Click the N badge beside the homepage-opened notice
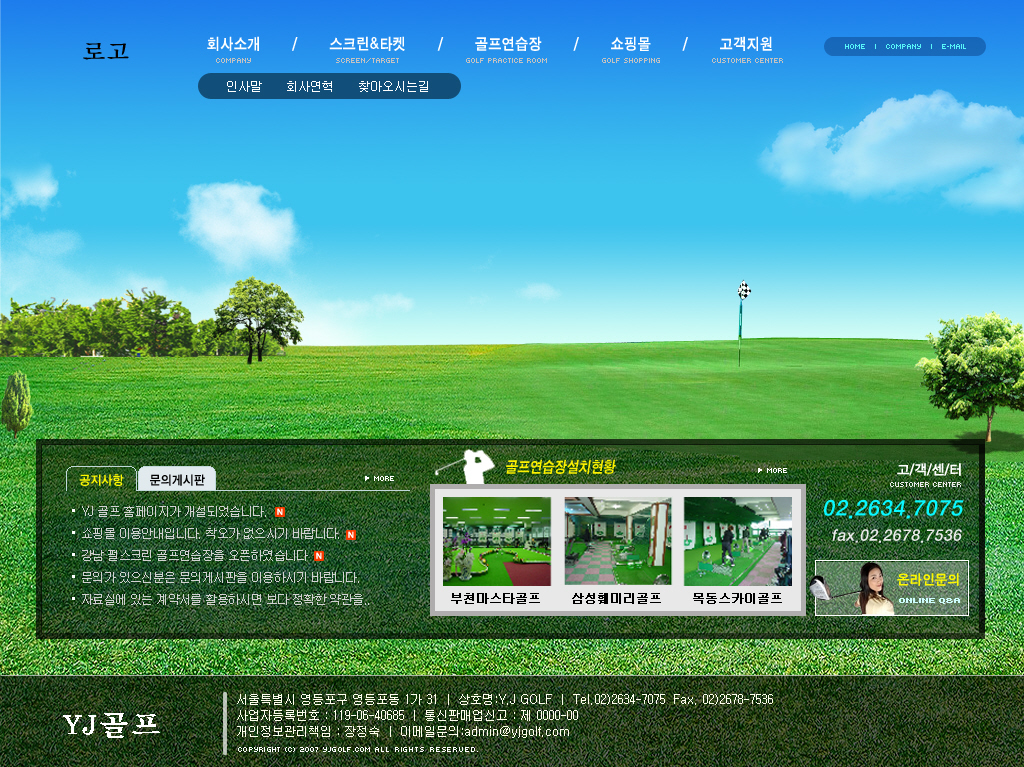 (x=280, y=512)
